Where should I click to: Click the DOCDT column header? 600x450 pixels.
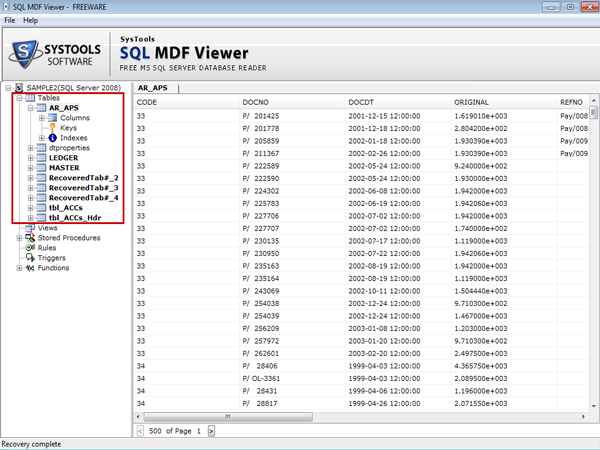pyautogui.click(x=398, y=102)
